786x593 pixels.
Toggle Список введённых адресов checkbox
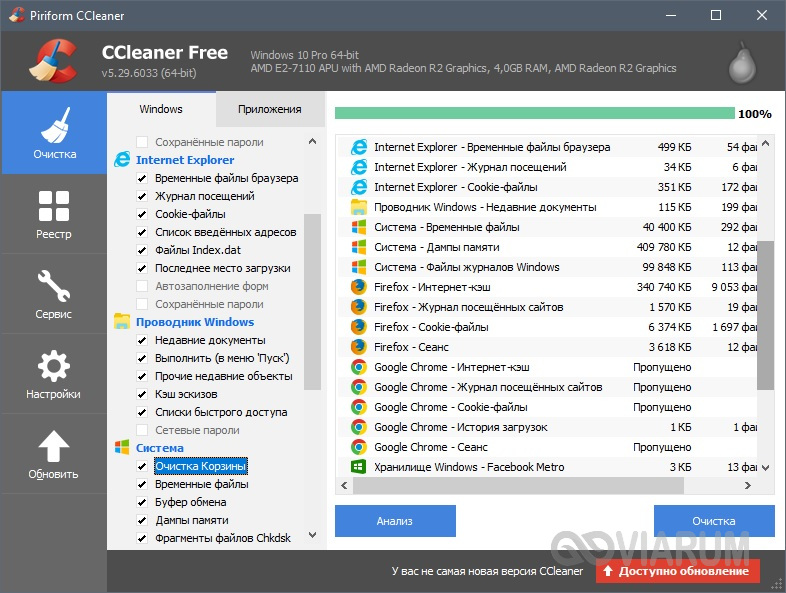pyautogui.click(x=142, y=232)
